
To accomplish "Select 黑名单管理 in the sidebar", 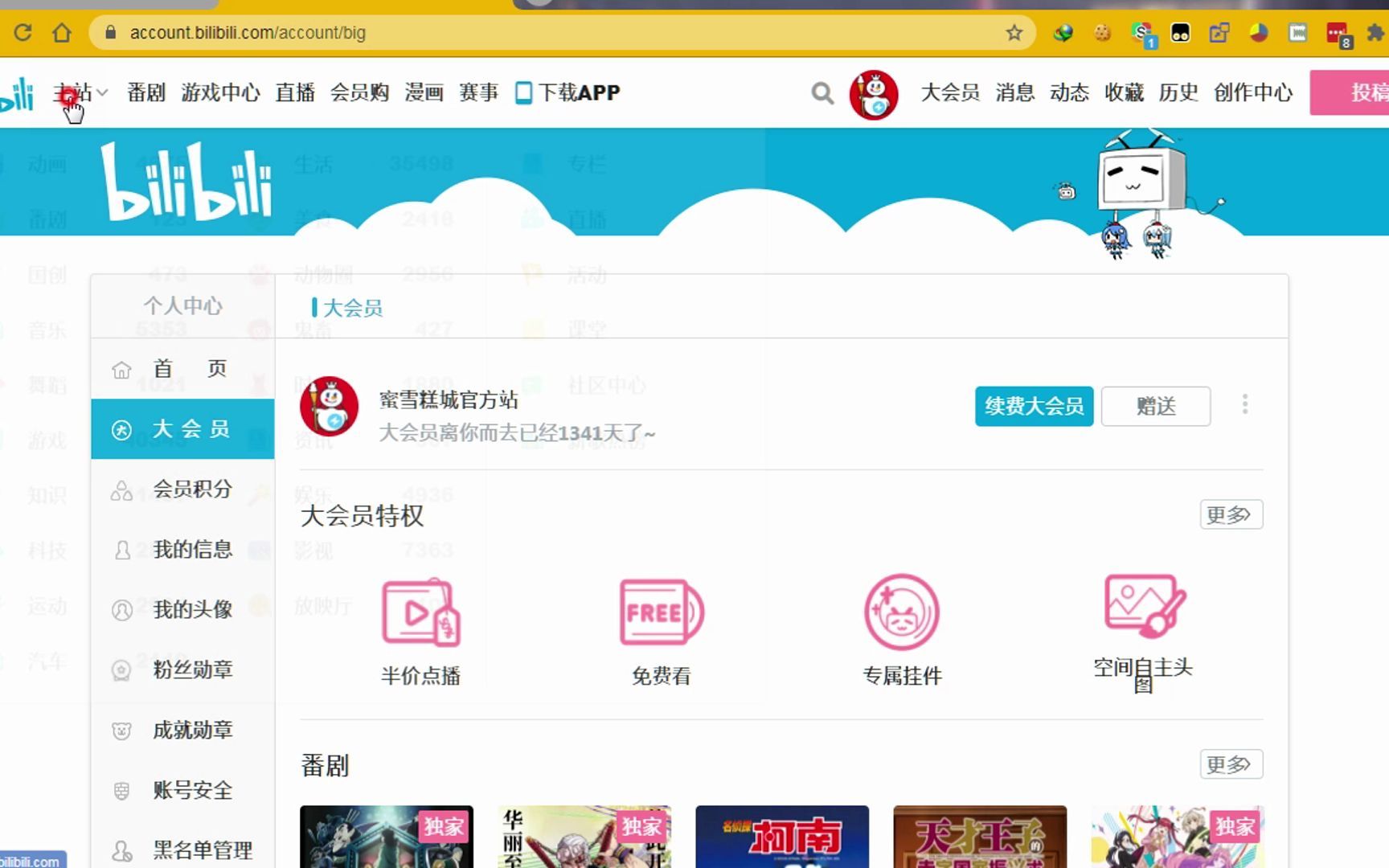I will 182,850.
